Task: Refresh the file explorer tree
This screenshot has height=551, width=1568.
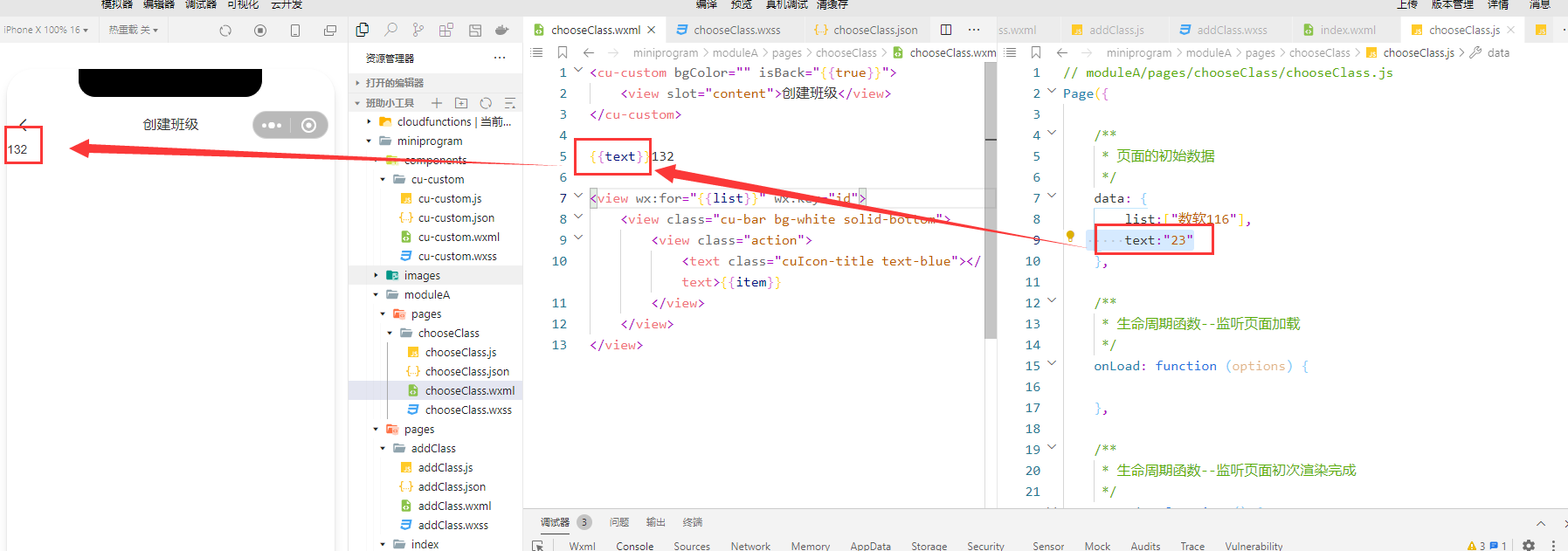Action: pos(486,103)
